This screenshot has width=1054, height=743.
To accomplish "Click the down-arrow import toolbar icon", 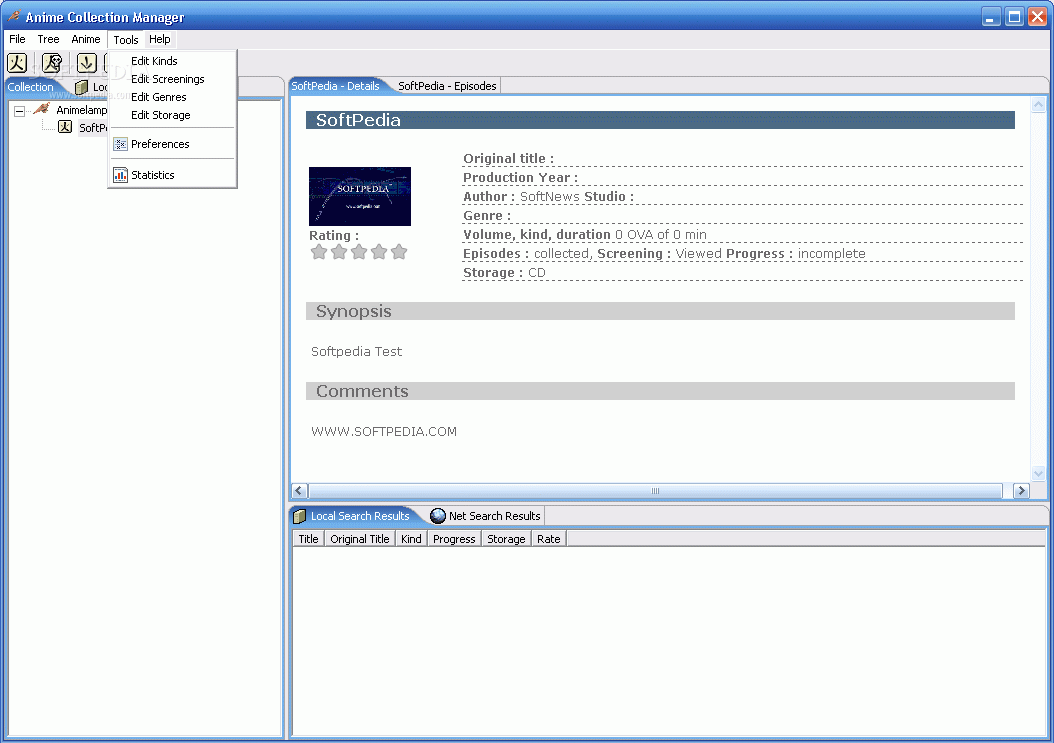I will click(x=86, y=63).
